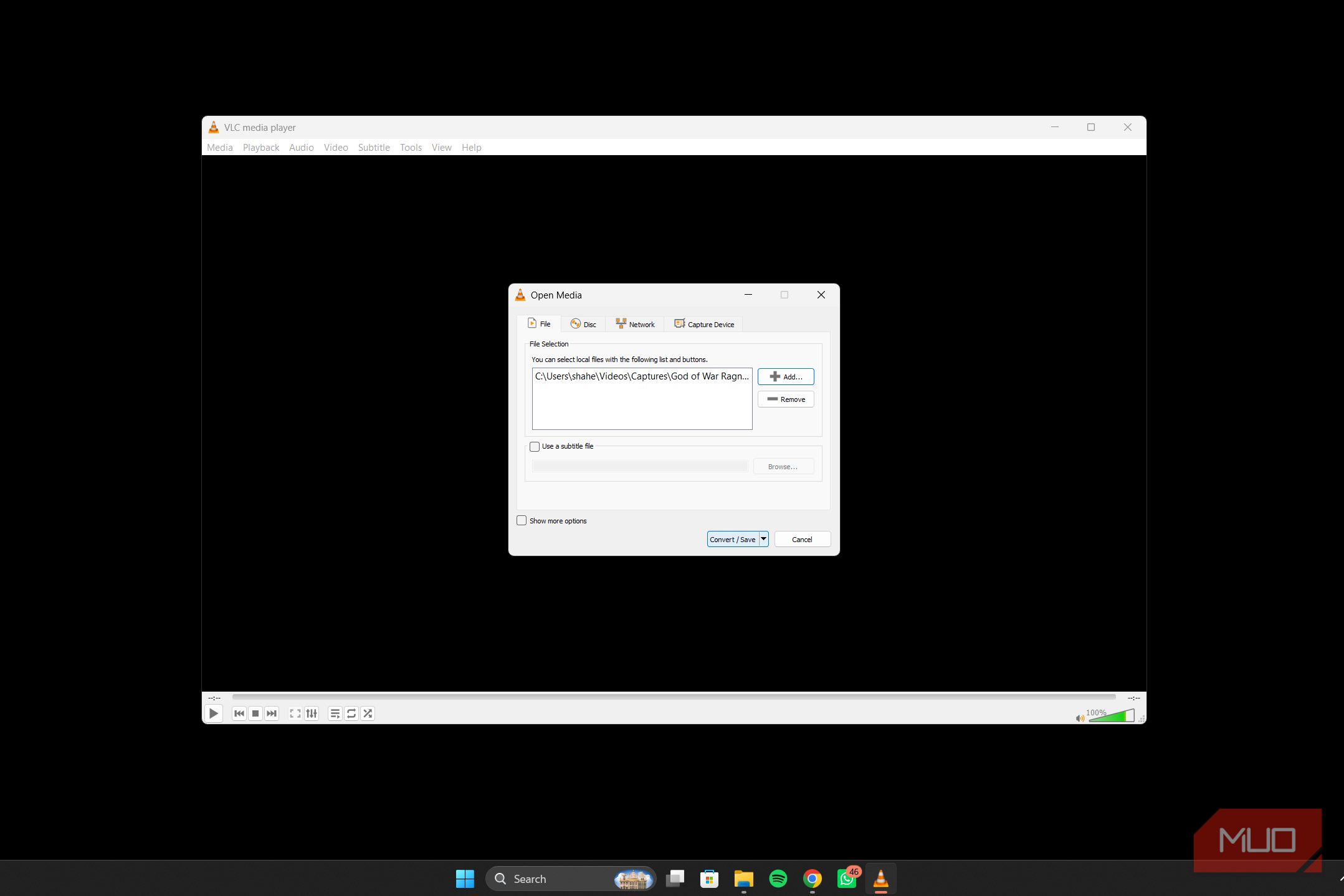The image size is (1344, 896).
Task: Expand the Convert / Save dropdown arrow
Action: click(763, 539)
